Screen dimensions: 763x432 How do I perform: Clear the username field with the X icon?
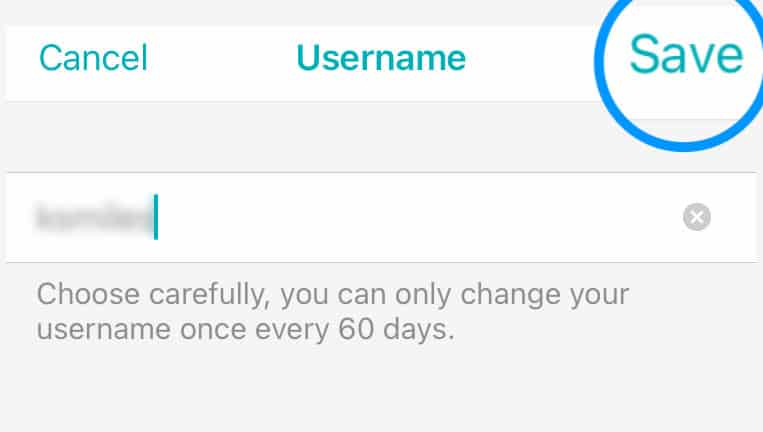697,217
